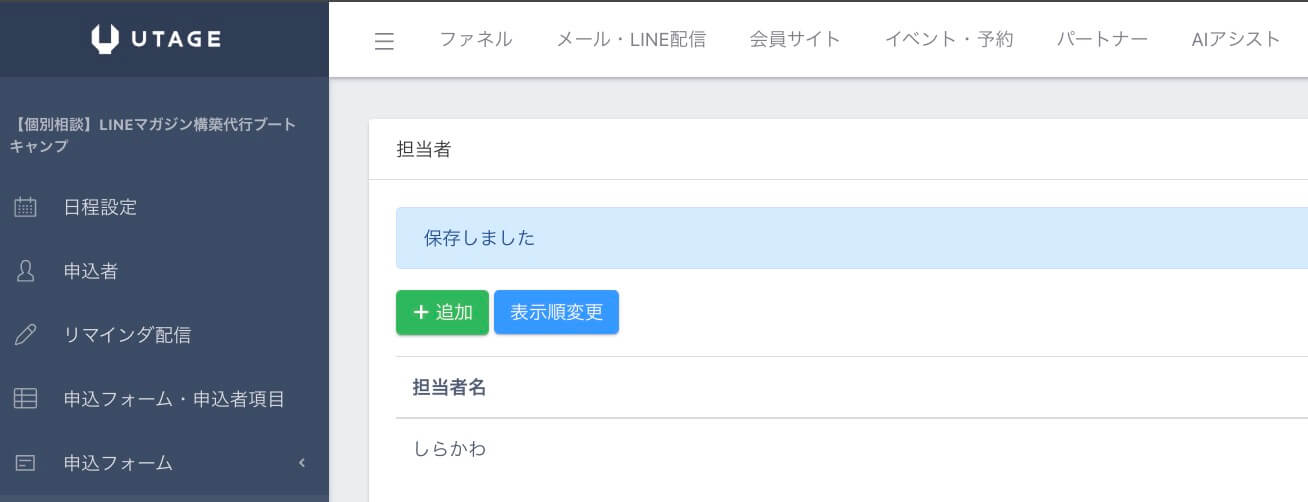Open the ファネル menu

476,39
